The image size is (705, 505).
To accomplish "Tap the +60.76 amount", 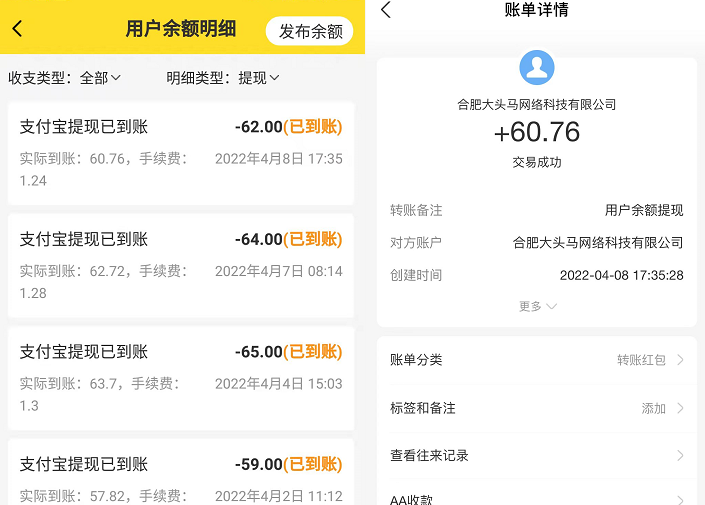I will (x=537, y=132).
